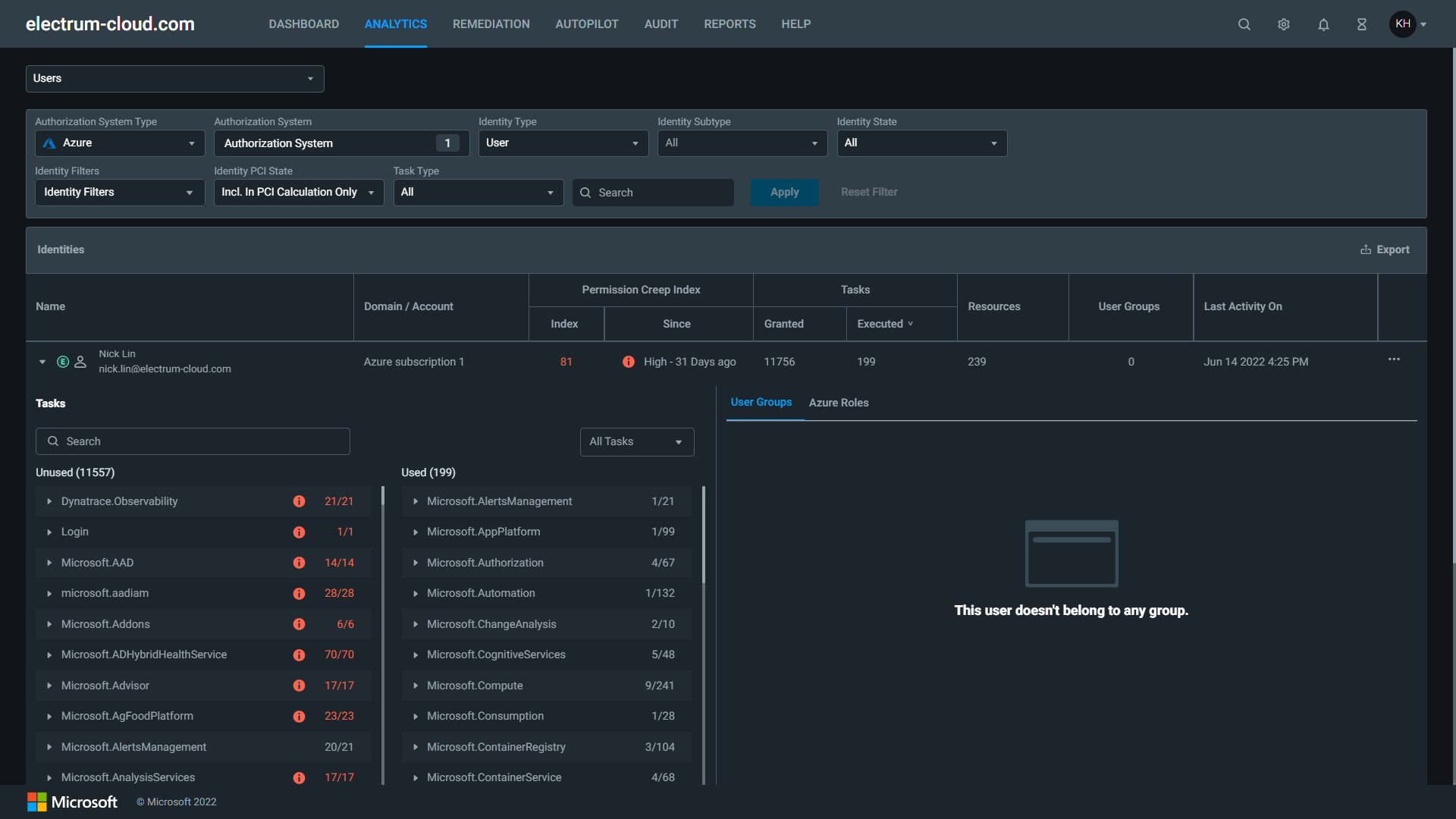Switch to Audit tab
The image size is (1456, 819).
click(661, 24)
